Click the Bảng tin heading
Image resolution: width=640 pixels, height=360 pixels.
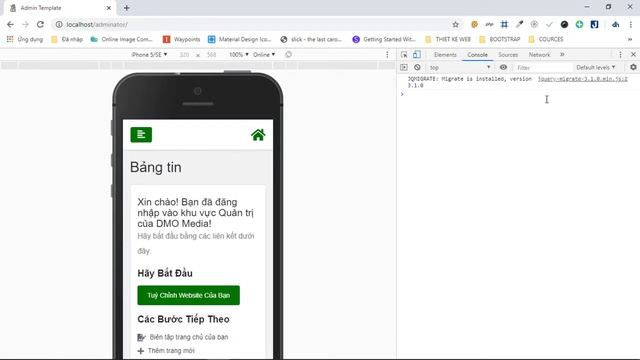[156, 167]
